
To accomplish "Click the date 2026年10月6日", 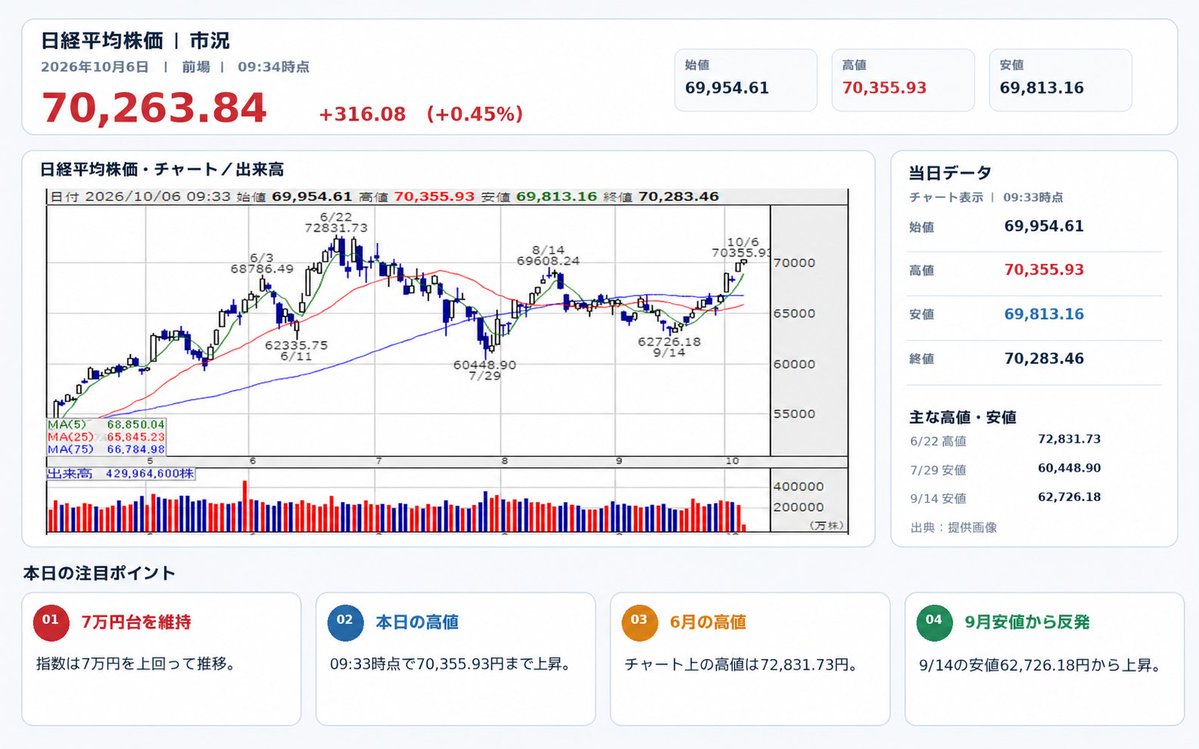I will 95,66.
